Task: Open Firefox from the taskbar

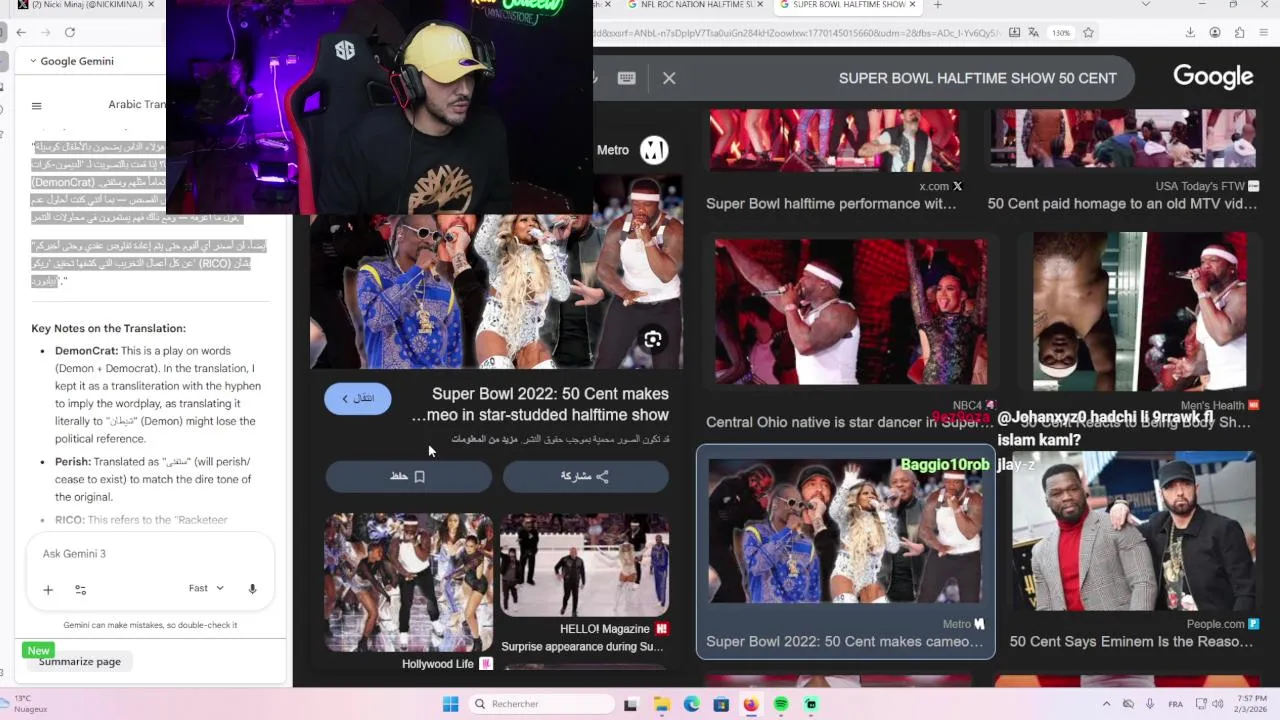Action: click(x=751, y=704)
